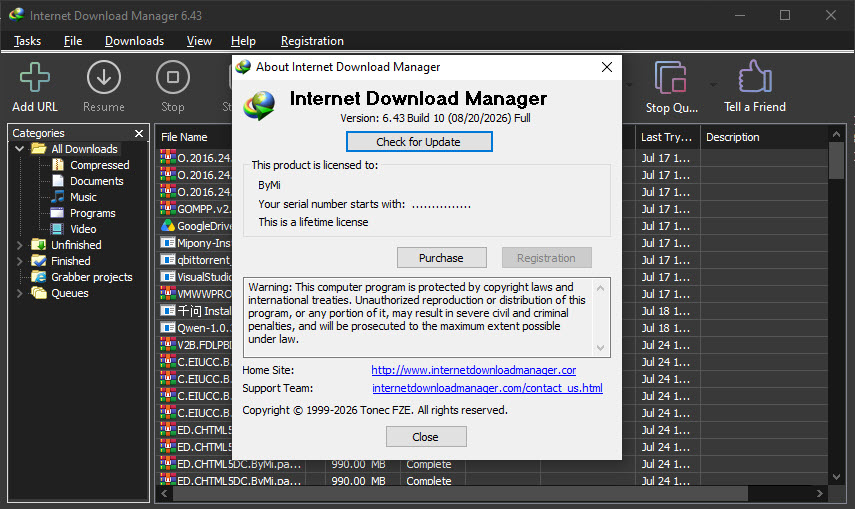Select the Queues tree item
855x509 pixels.
tap(70, 293)
